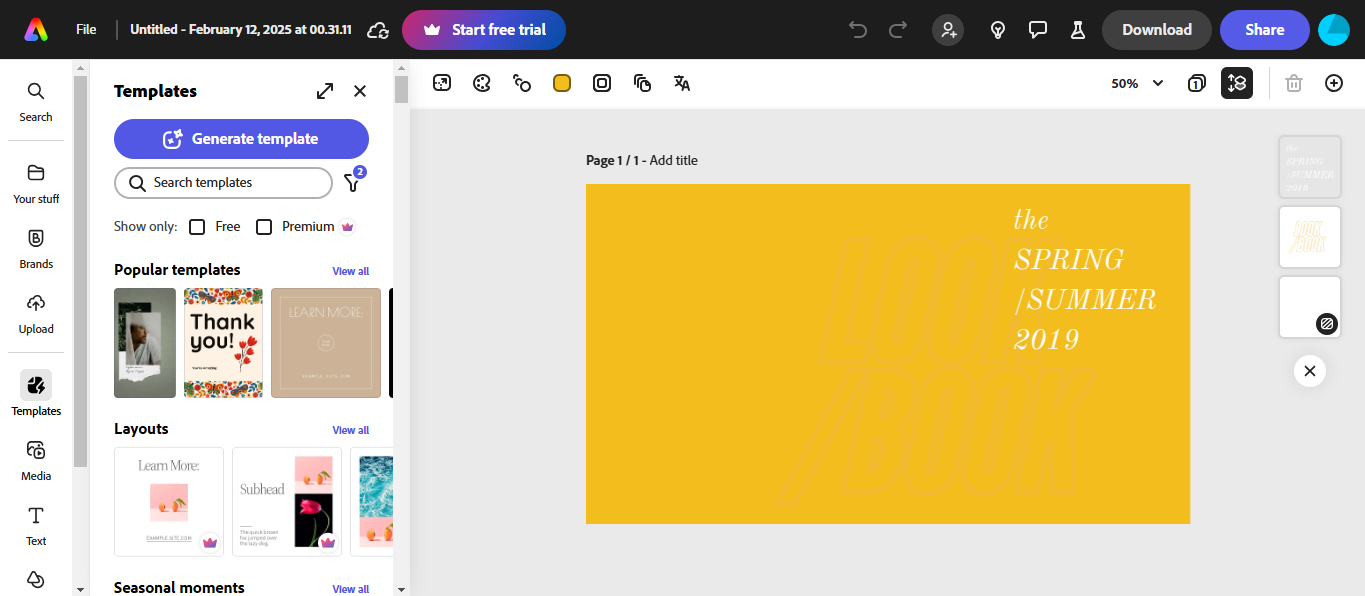The width and height of the screenshot is (1365, 596).
Task: Open the comments icon
Action: point(1038,30)
